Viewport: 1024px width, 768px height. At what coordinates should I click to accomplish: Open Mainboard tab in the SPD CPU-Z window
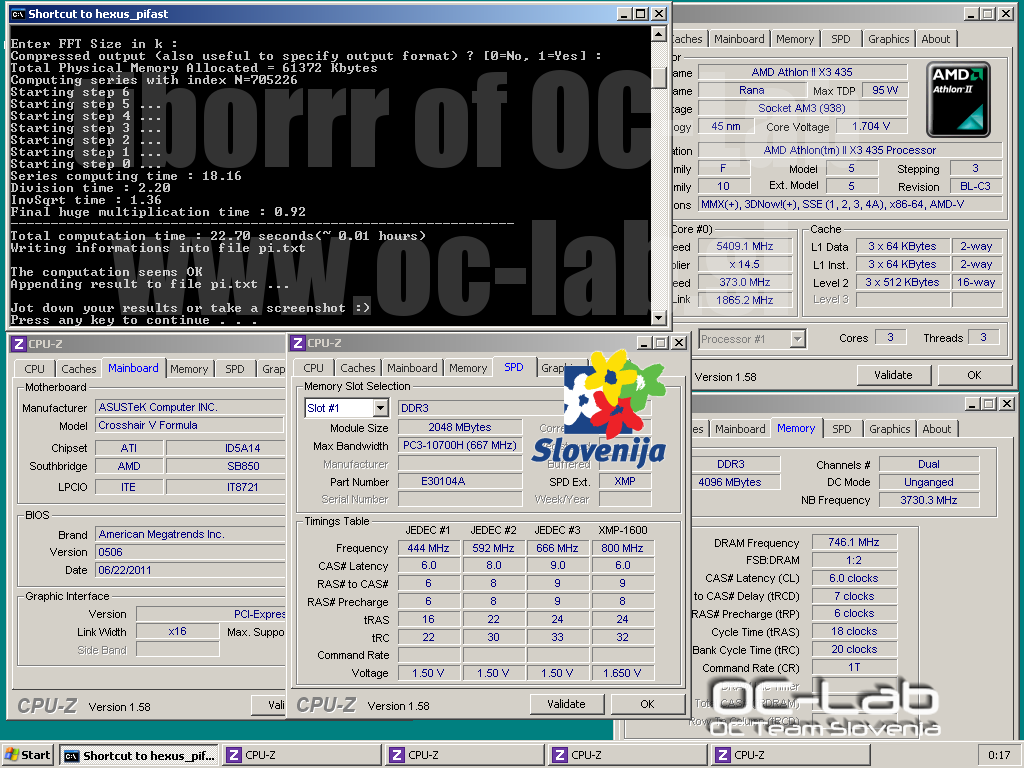412,368
